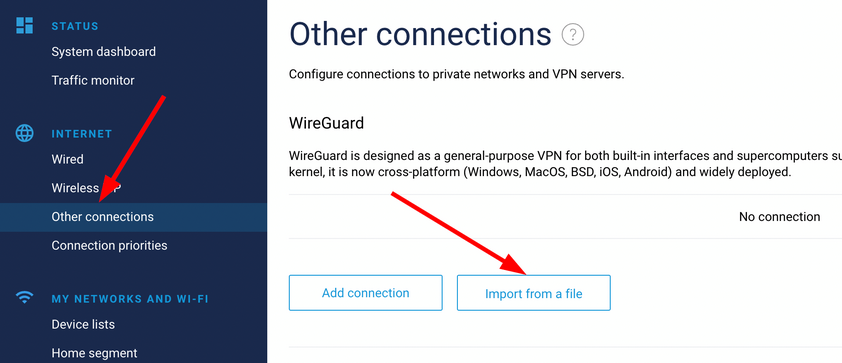Select the highlighted Other connections item
The height and width of the screenshot is (363, 842).
133,217
